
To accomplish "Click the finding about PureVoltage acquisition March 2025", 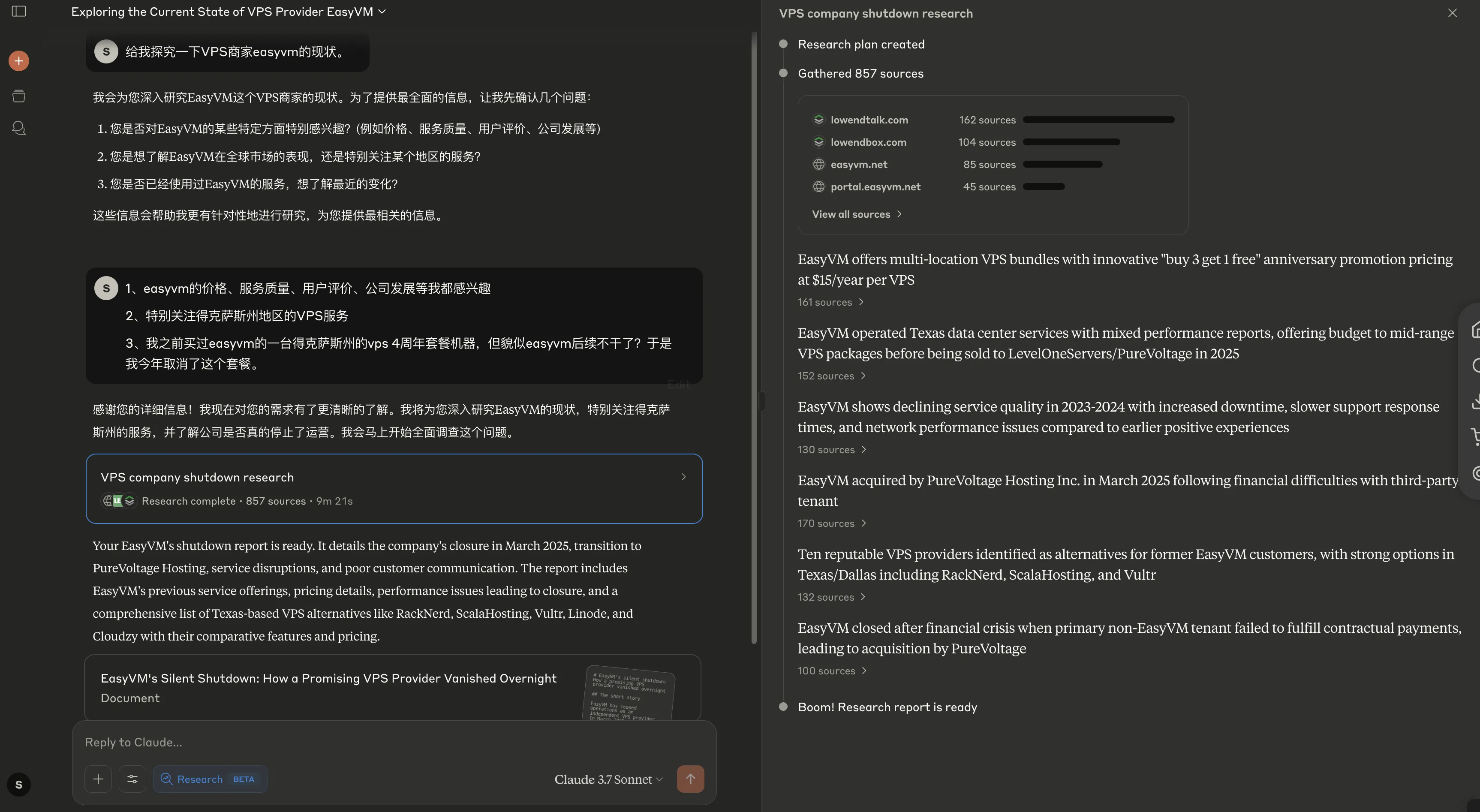I will click(1127, 490).
